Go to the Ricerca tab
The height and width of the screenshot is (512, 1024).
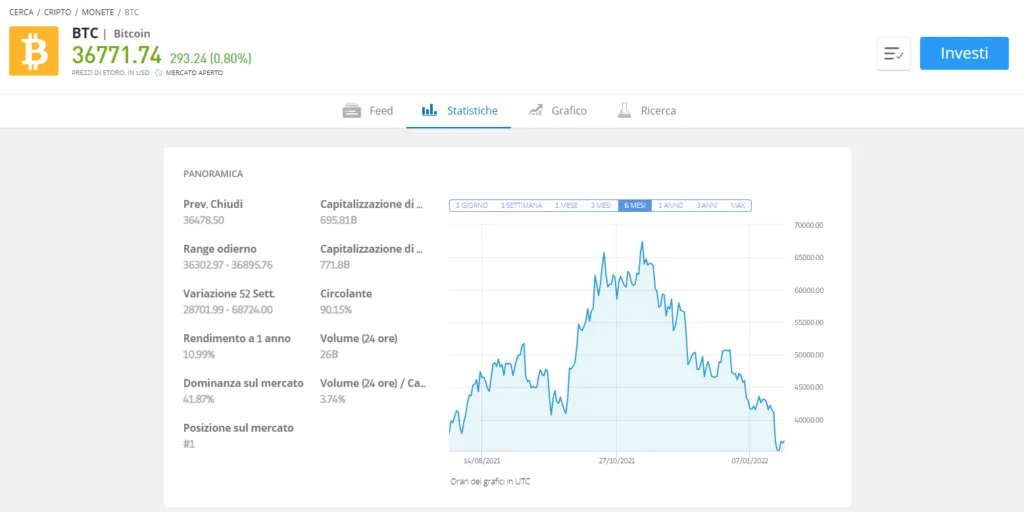647,111
